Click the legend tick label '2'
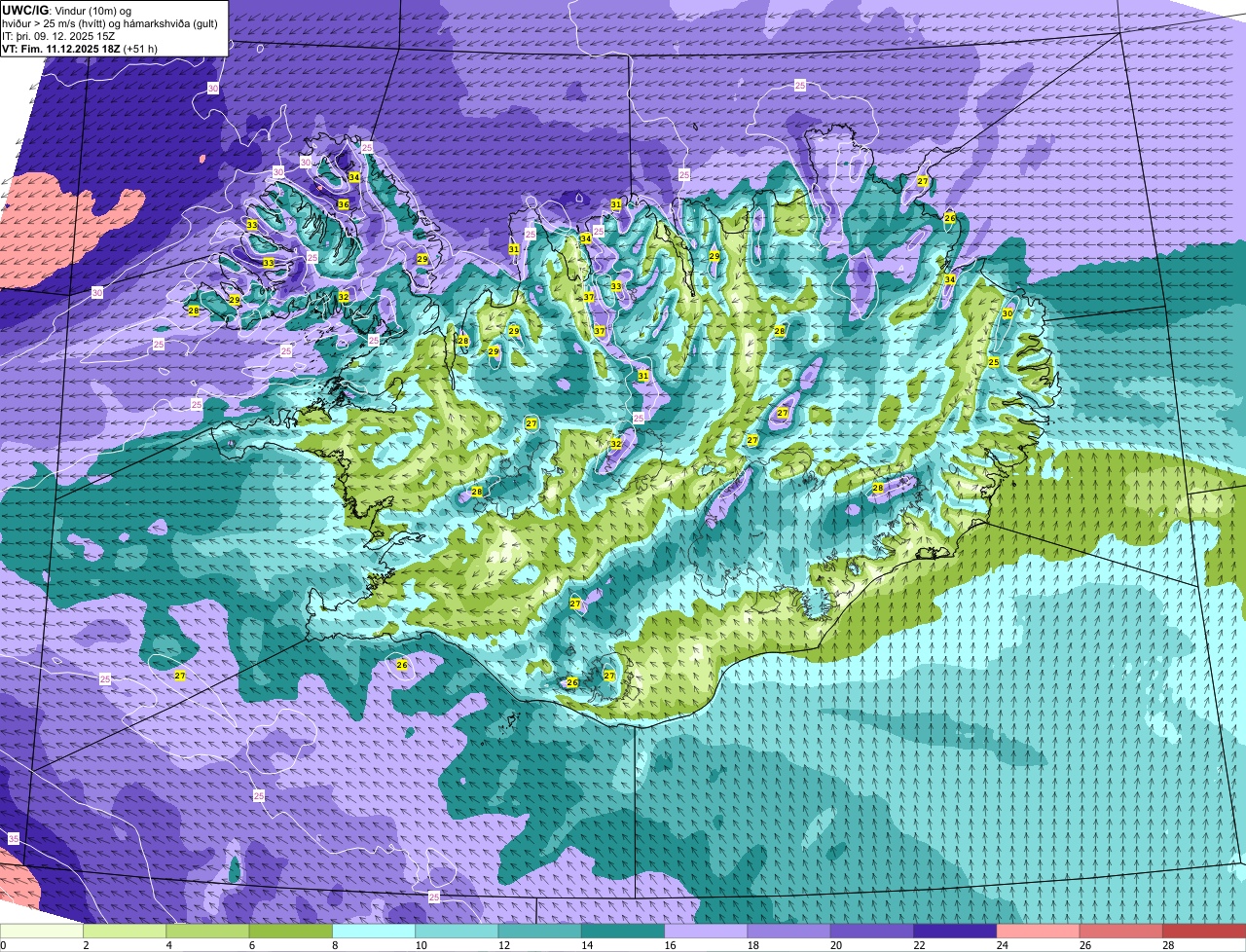 point(86,945)
